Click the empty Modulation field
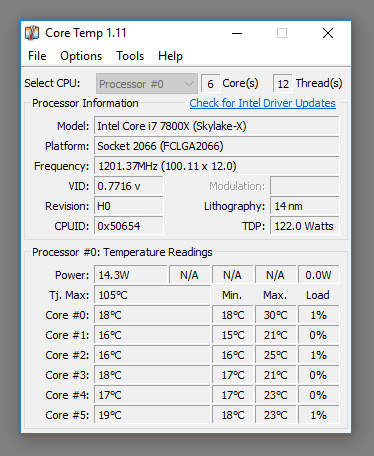This screenshot has height=456, width=374. pyautogui.click(x=305, y=186)
